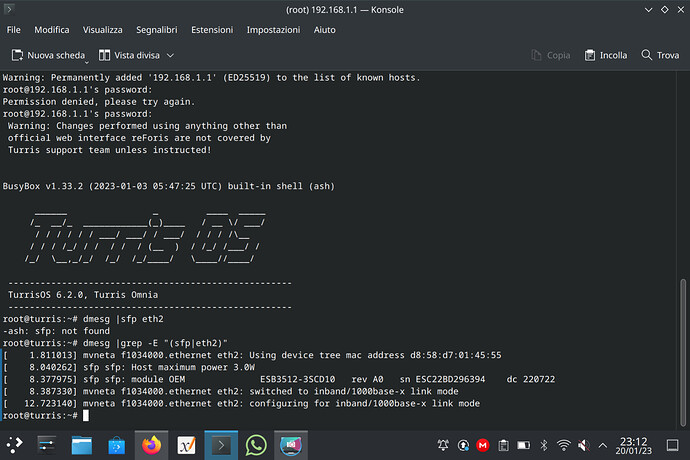Click Vista divisa button
The width and height of the screenshot is (690, 460).
129,55
